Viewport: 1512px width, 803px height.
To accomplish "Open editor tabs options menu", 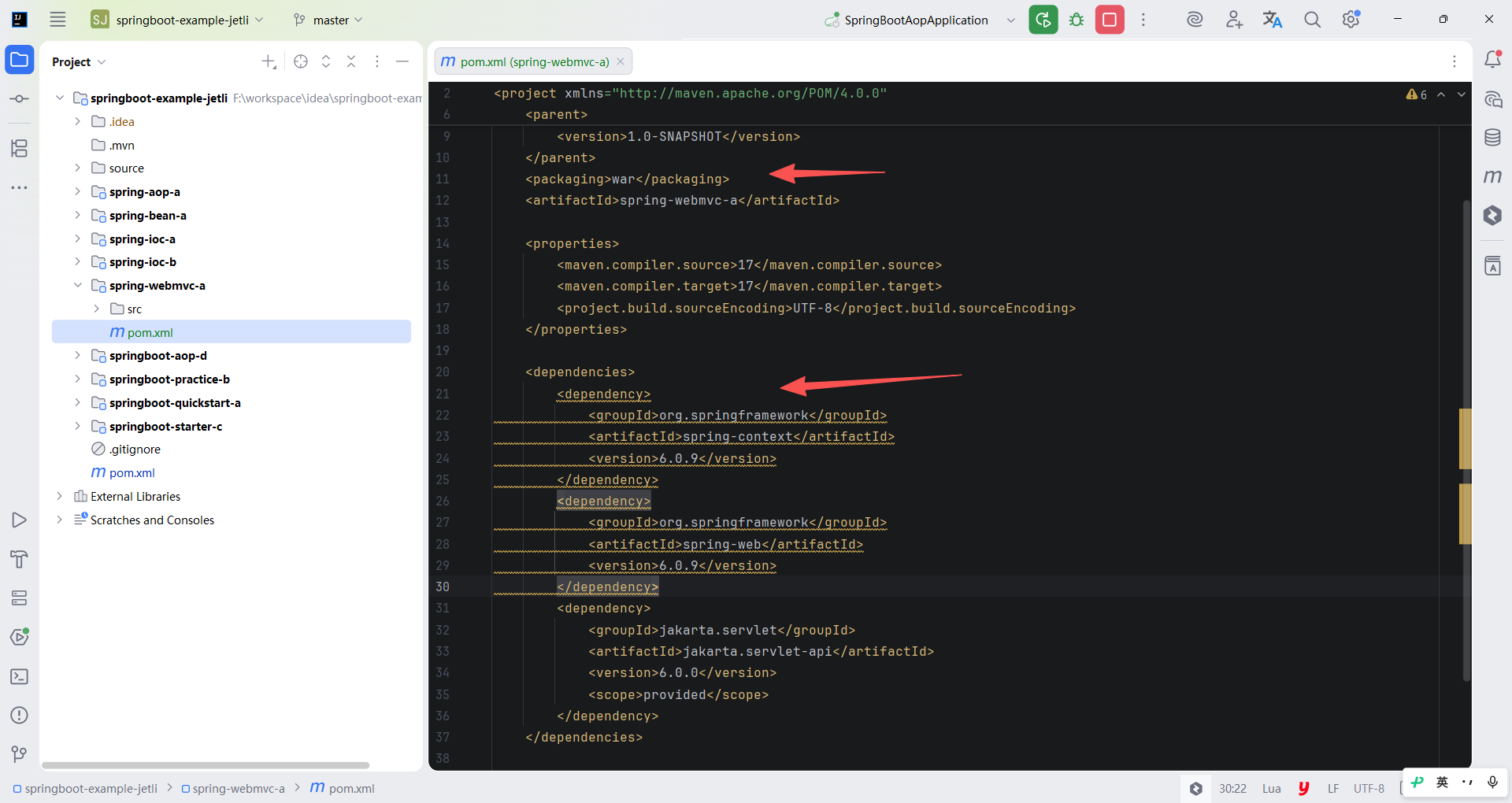I will (1455, 61).
